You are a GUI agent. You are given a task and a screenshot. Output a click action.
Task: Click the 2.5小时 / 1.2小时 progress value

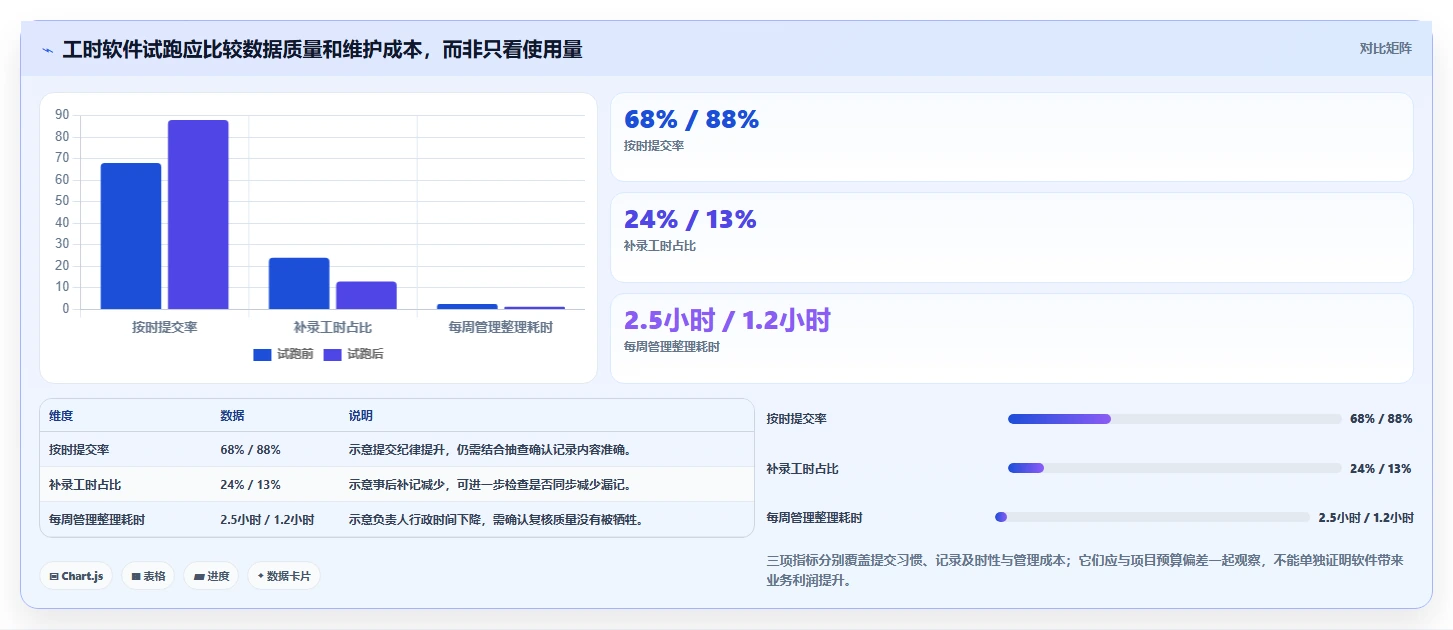(1366, 518)
